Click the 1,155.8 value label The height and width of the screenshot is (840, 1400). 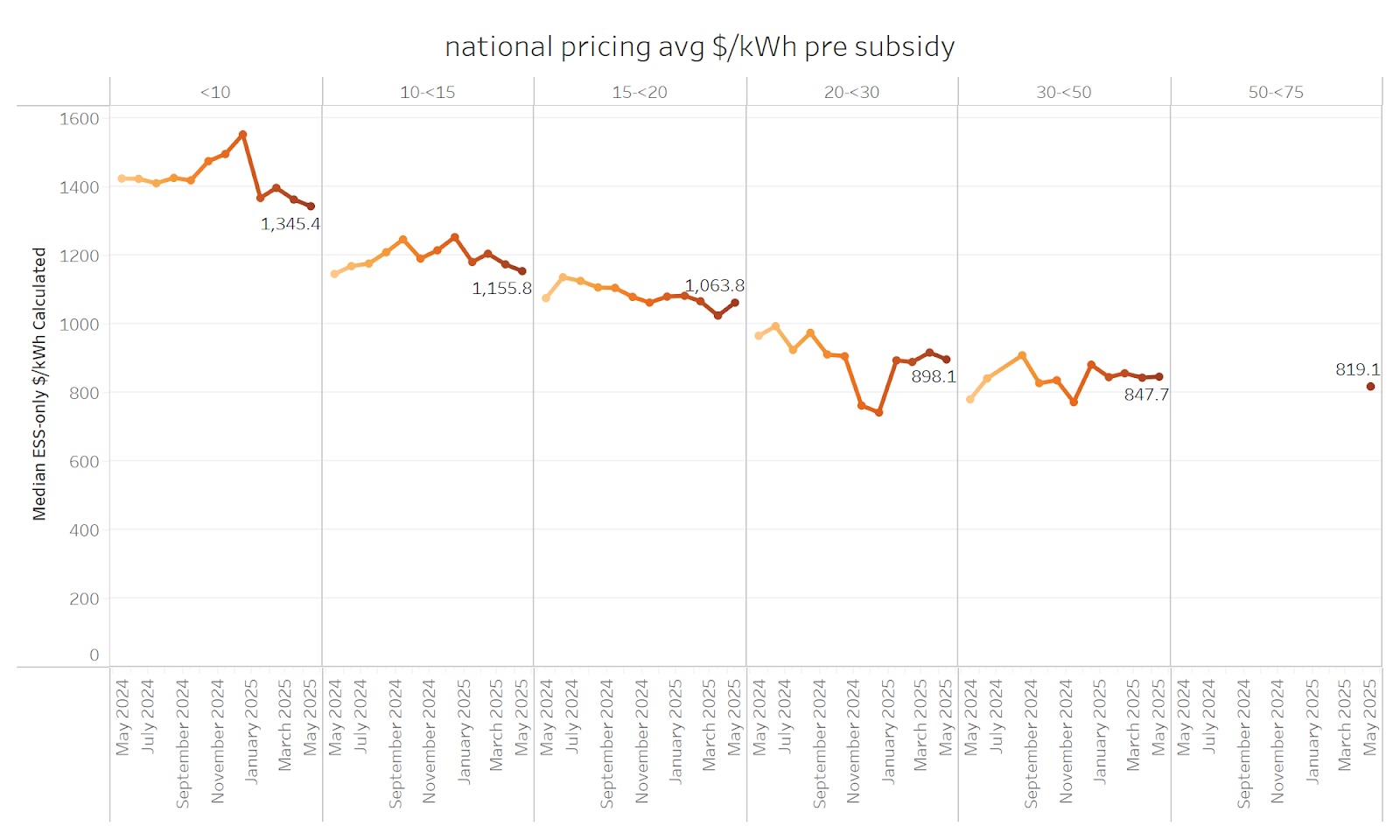click(x=501, y=289)
